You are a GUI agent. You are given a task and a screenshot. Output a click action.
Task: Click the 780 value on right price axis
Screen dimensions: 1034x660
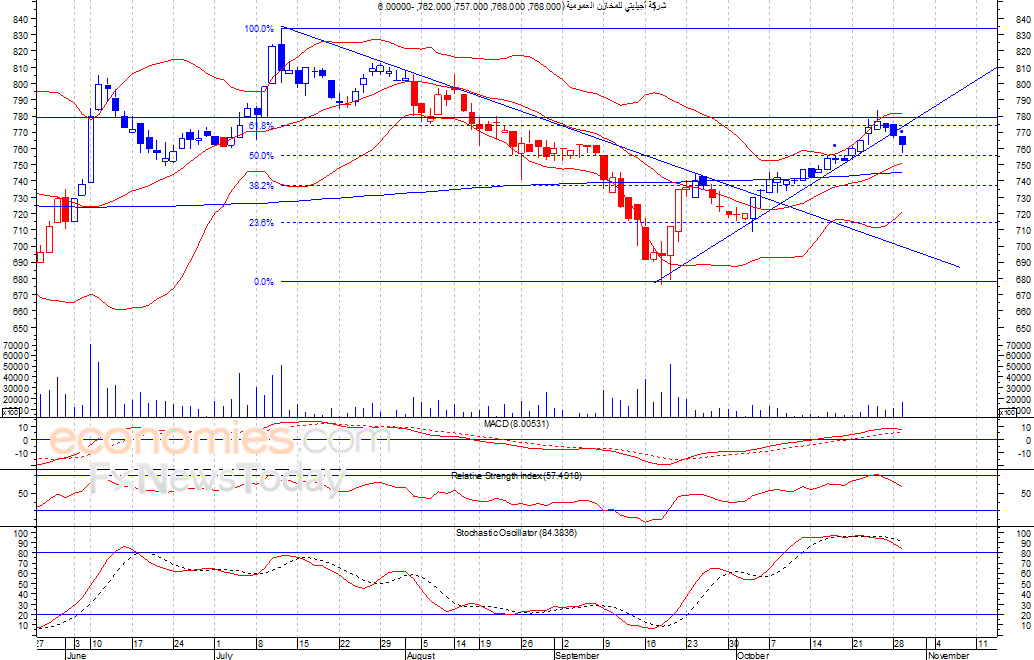[1023, 117]
